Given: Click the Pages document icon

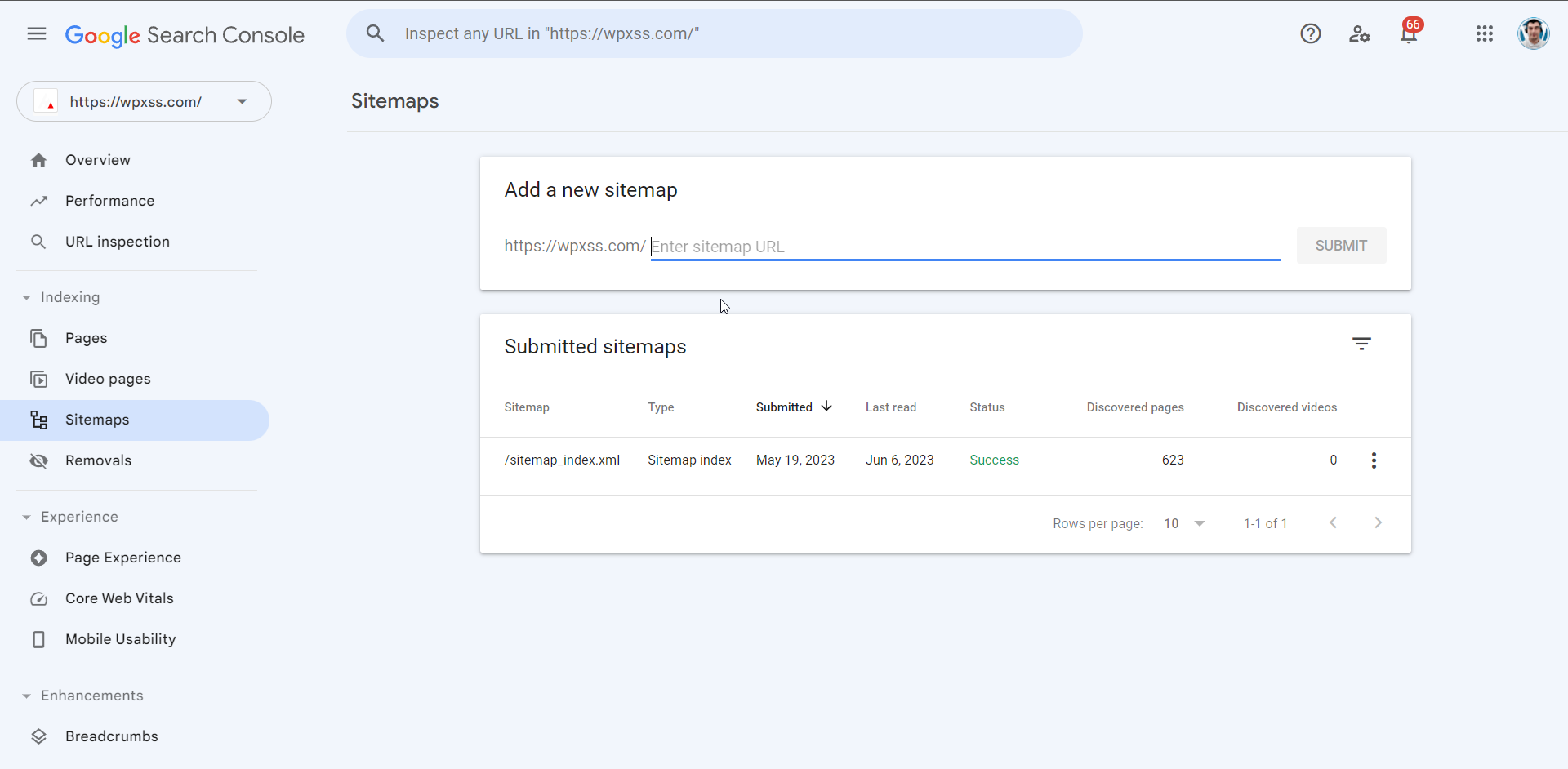Looking at the screenshot, I should tap(38, 338).
